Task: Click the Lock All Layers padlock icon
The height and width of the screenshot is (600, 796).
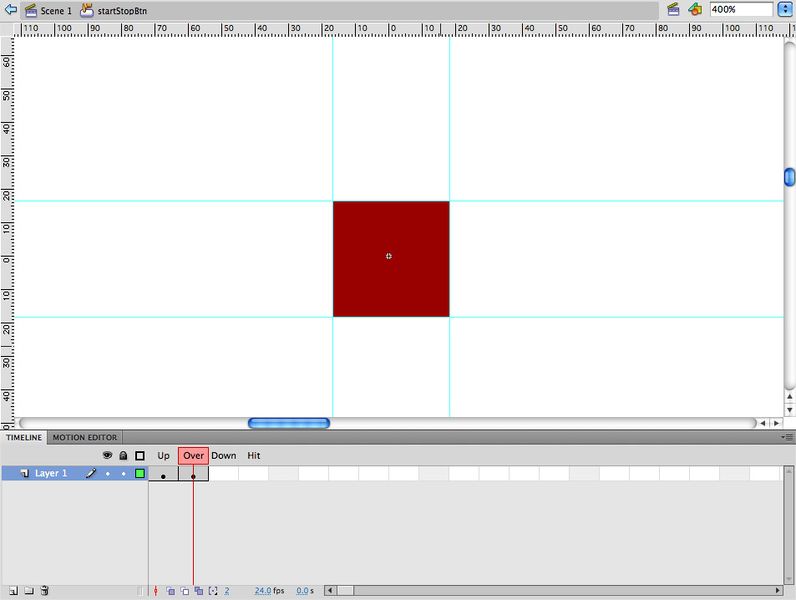Action: [x=123, y=456]
